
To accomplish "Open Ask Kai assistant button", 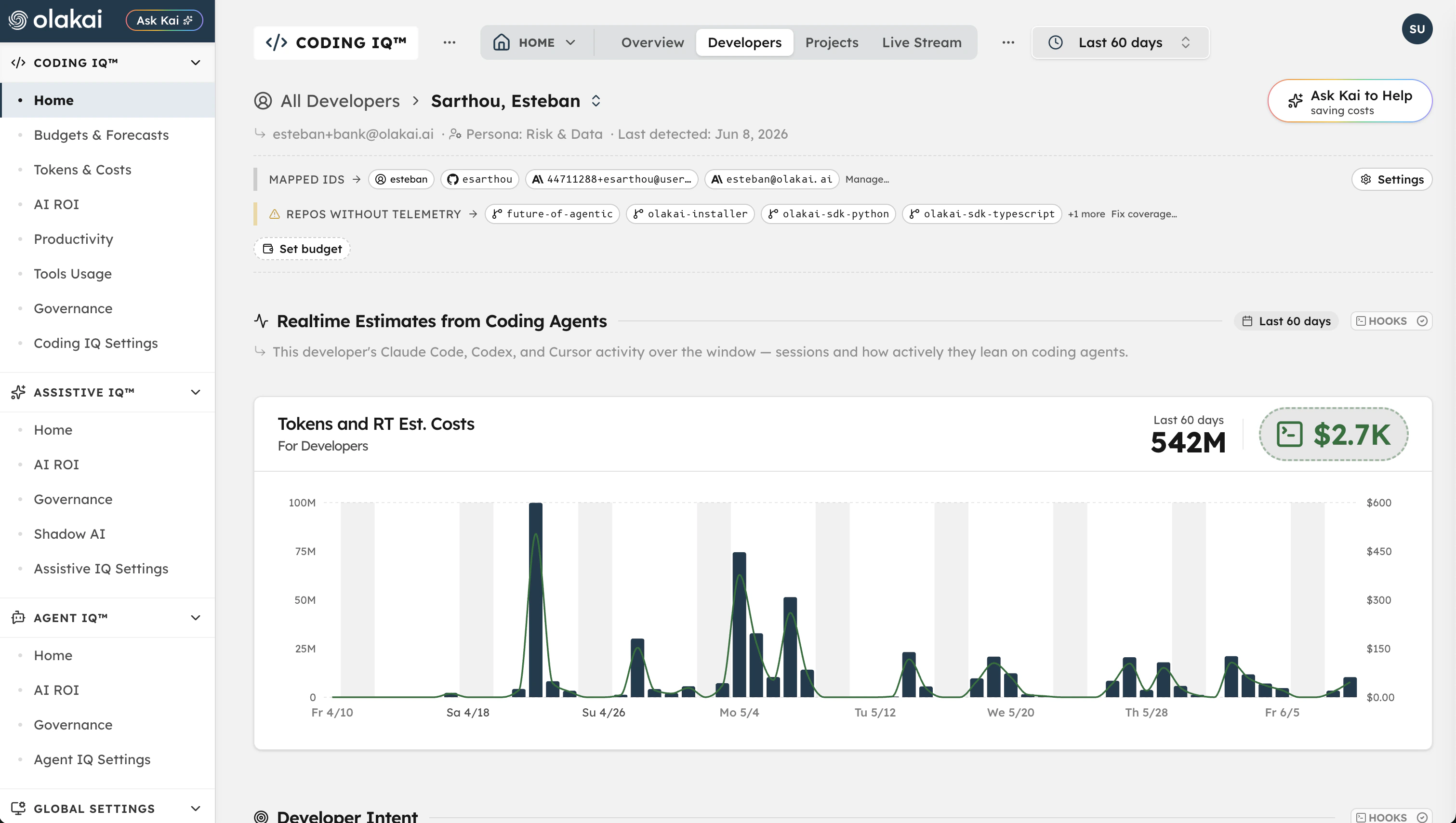I will (x=164, y=20).
